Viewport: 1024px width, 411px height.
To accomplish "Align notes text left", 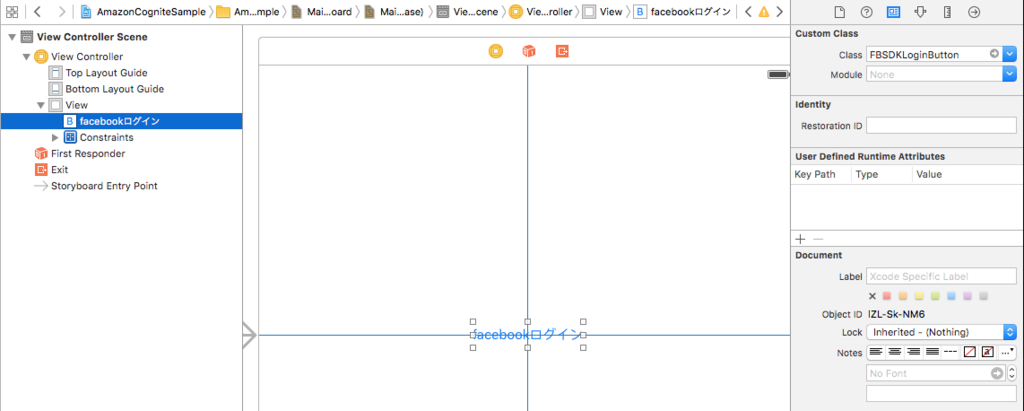I will [876, 352].
